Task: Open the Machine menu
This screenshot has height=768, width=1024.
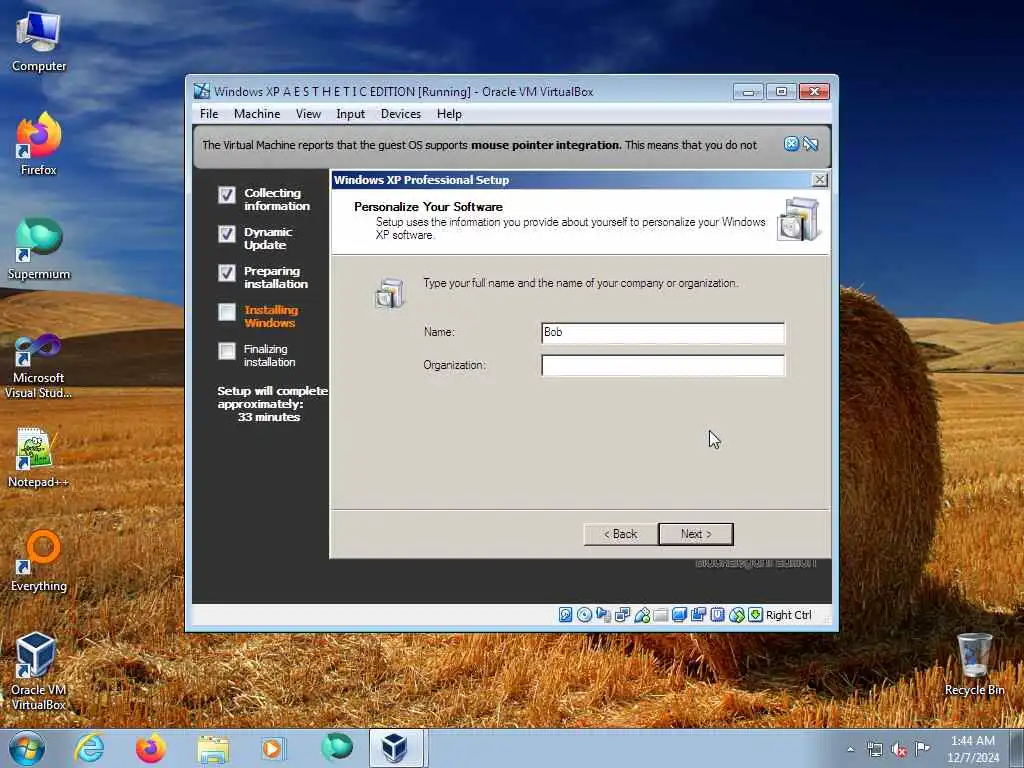Action: [x=257, y=114]
